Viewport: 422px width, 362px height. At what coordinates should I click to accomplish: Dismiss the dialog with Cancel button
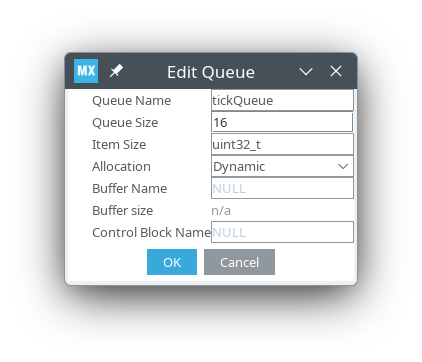point(239,262)
